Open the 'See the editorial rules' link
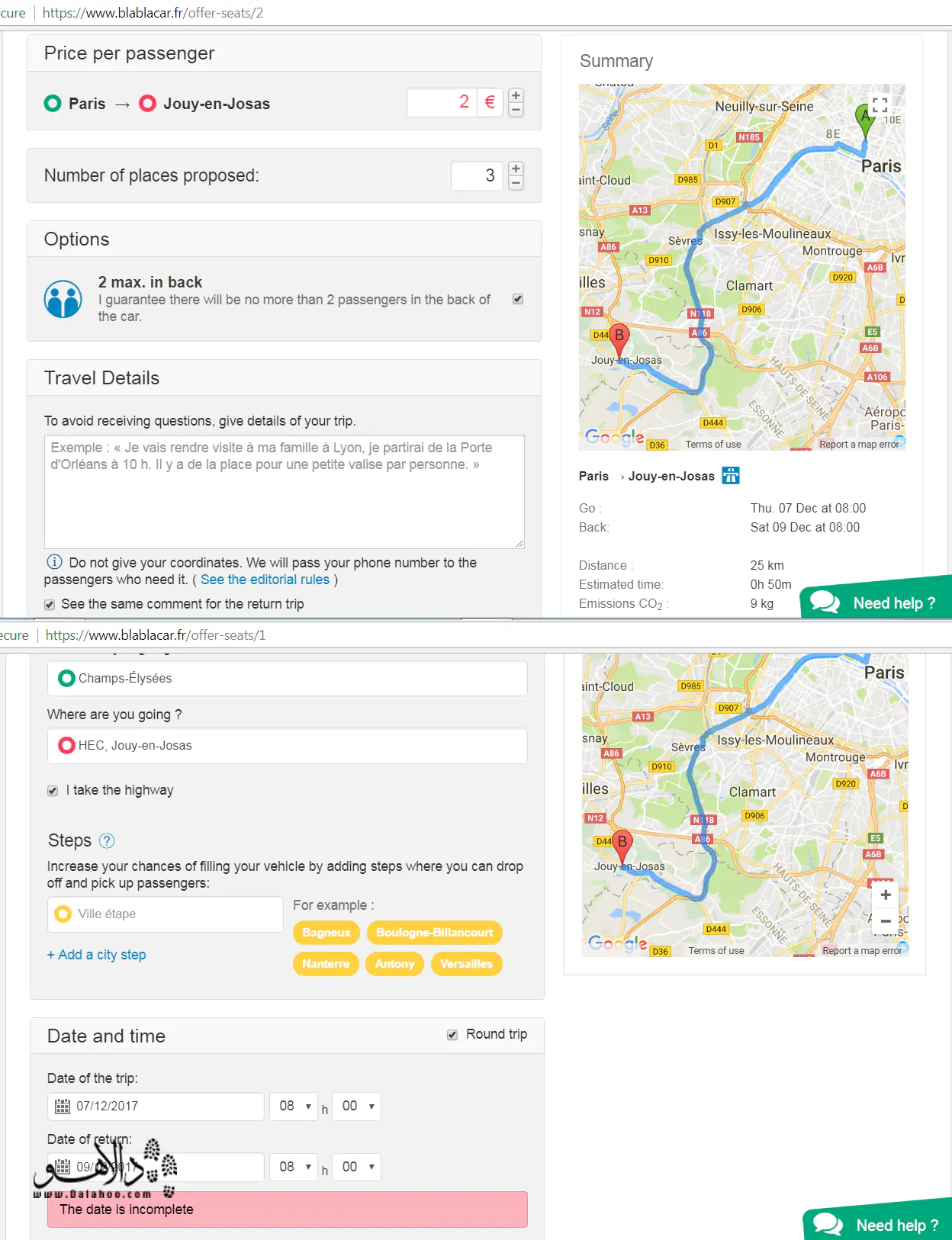 (x=265, y=580)
